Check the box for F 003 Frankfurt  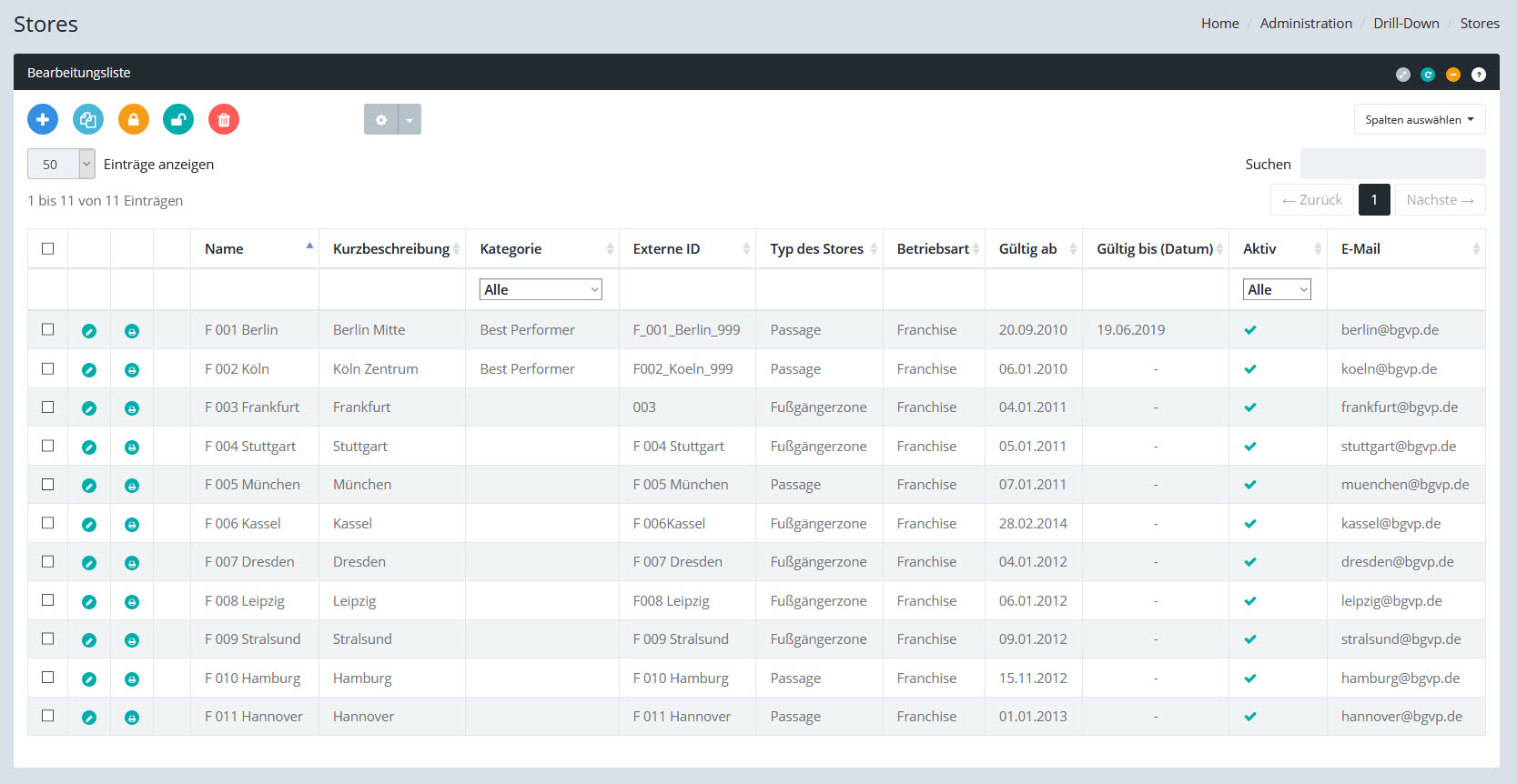pos(48,407)
